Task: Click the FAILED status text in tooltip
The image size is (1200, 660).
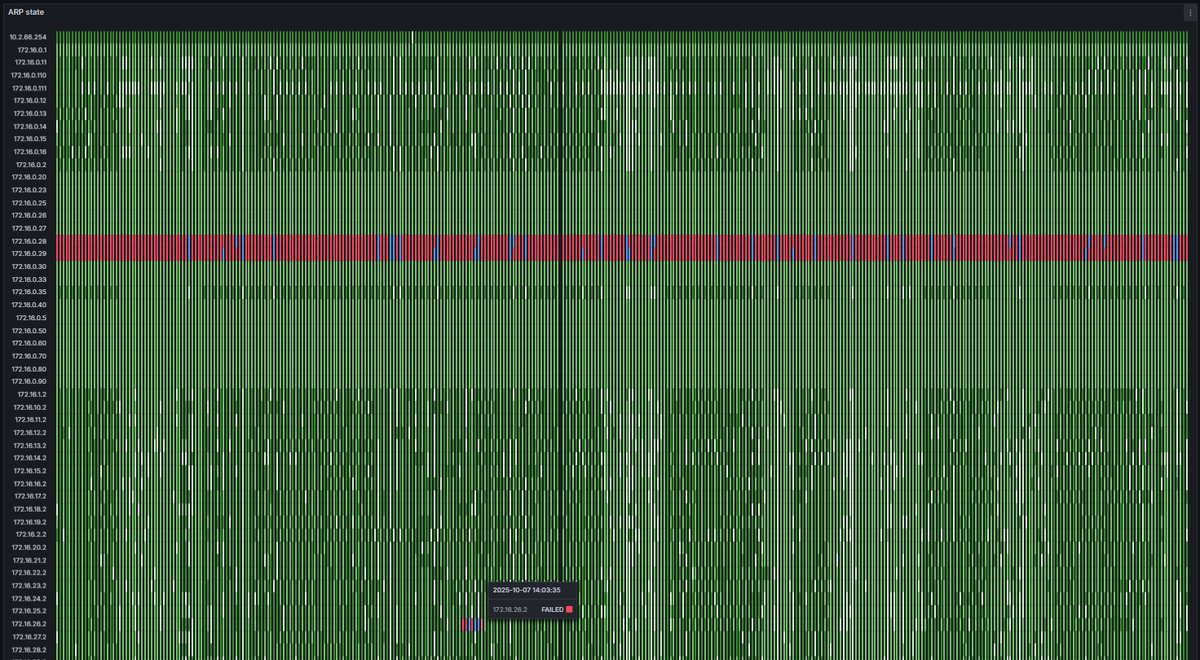Action: [x=552, y=609]
